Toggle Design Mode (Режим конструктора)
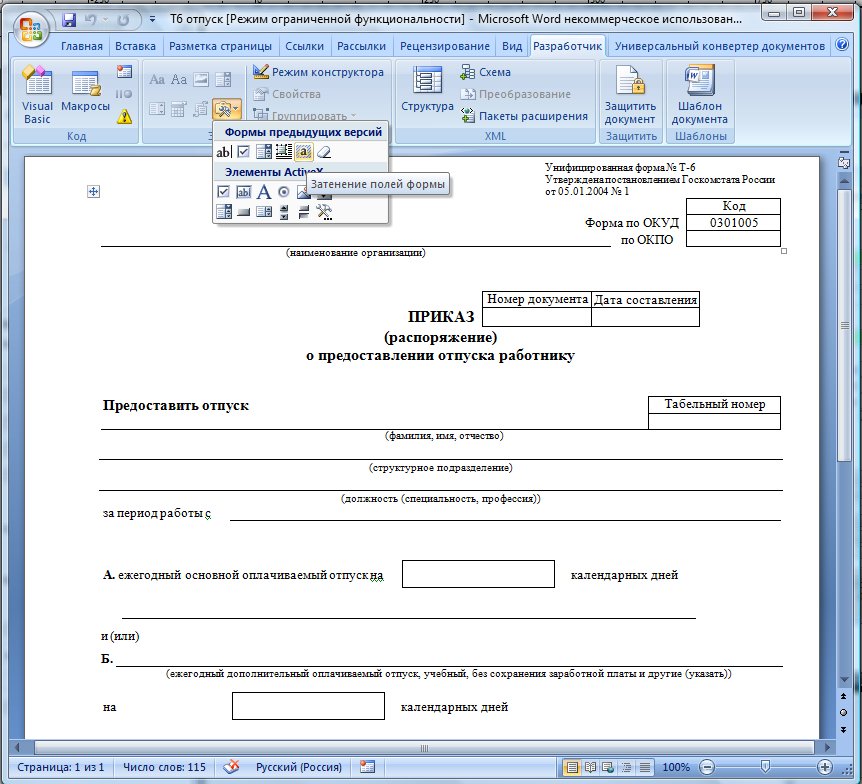862x784 pixels. pyautogui.click(x=318, y=72)
